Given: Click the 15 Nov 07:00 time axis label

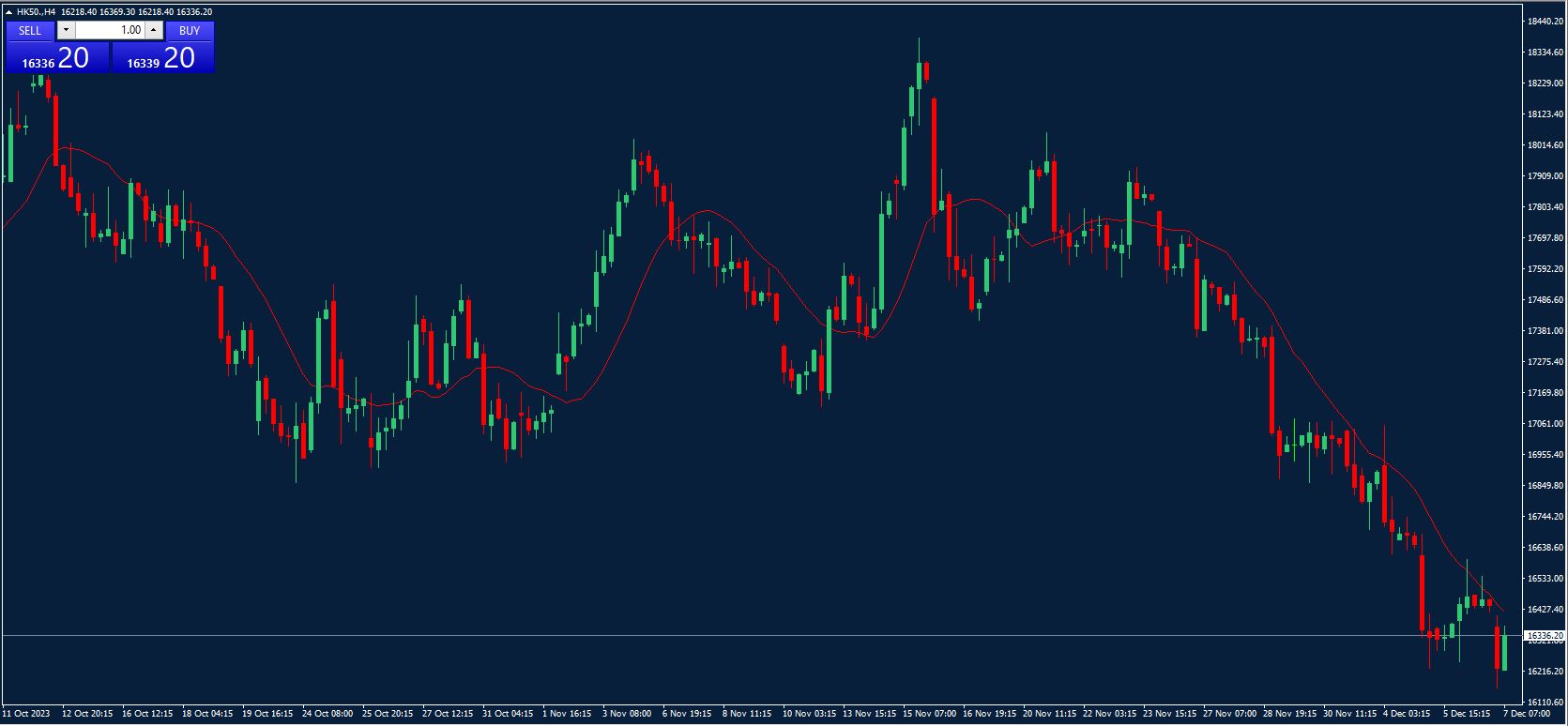Looking at the screenshot, I should pyautogui.click(x=929, y=714).
